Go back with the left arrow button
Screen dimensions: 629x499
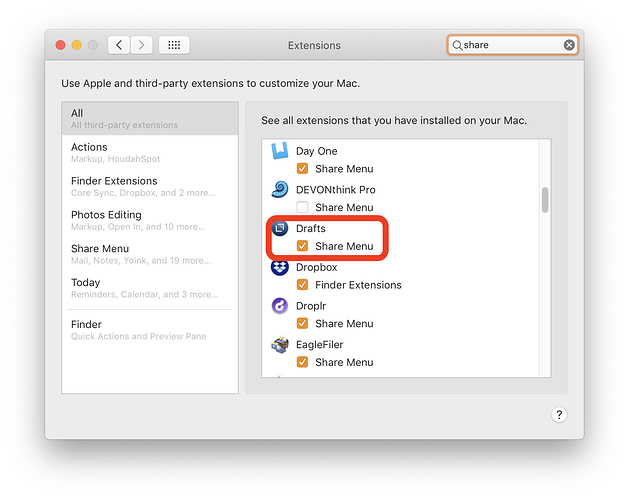point(119,45)
